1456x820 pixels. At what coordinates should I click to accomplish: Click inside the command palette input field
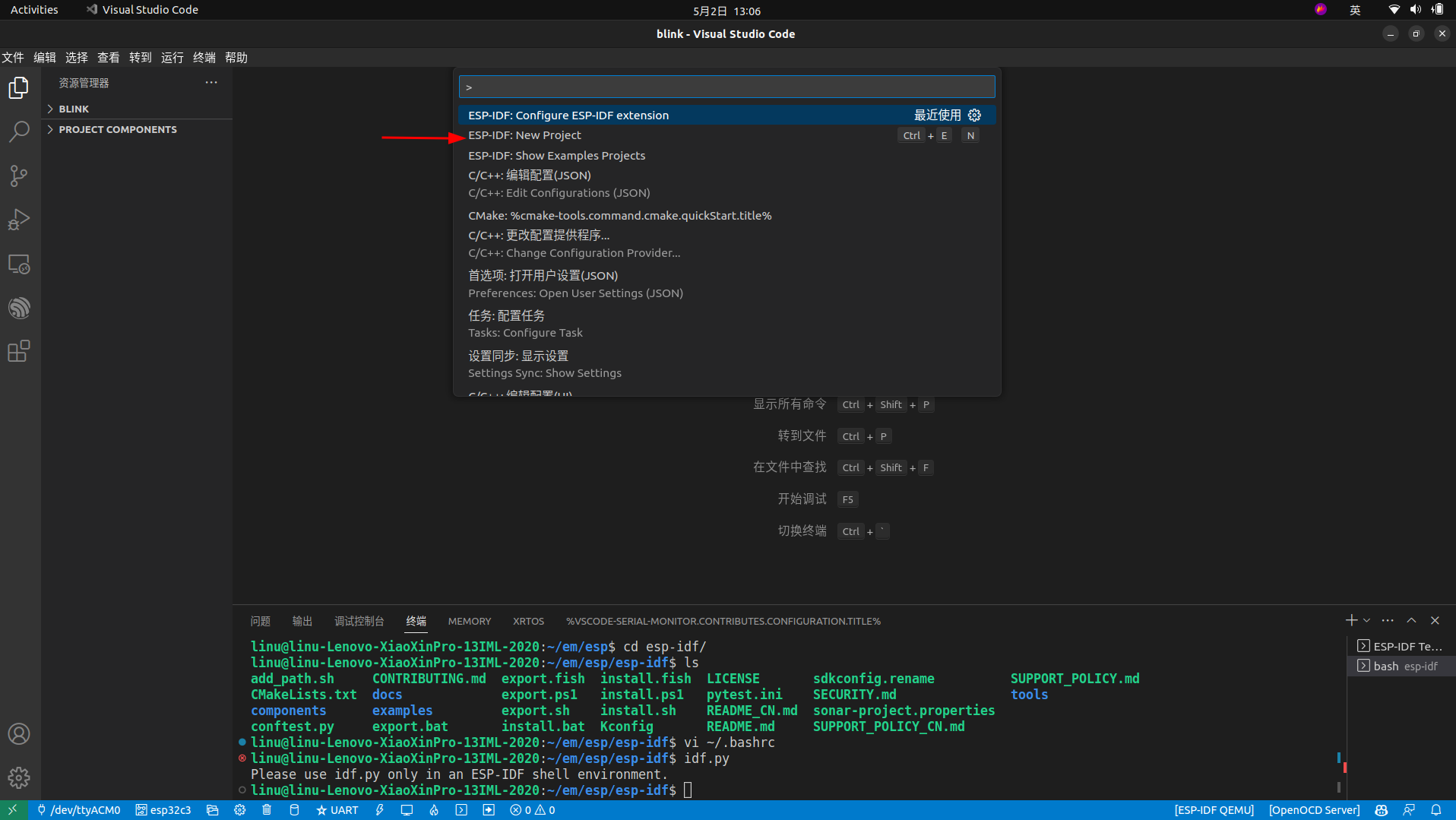pos(726,87)
